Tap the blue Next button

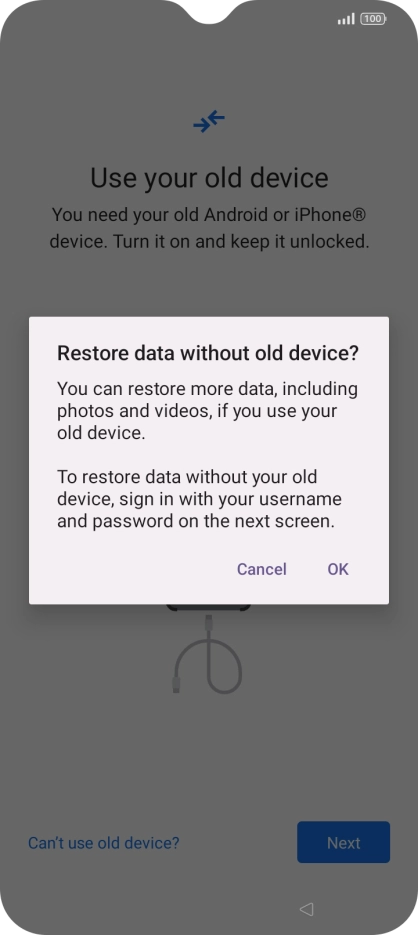tap(343, 842)
